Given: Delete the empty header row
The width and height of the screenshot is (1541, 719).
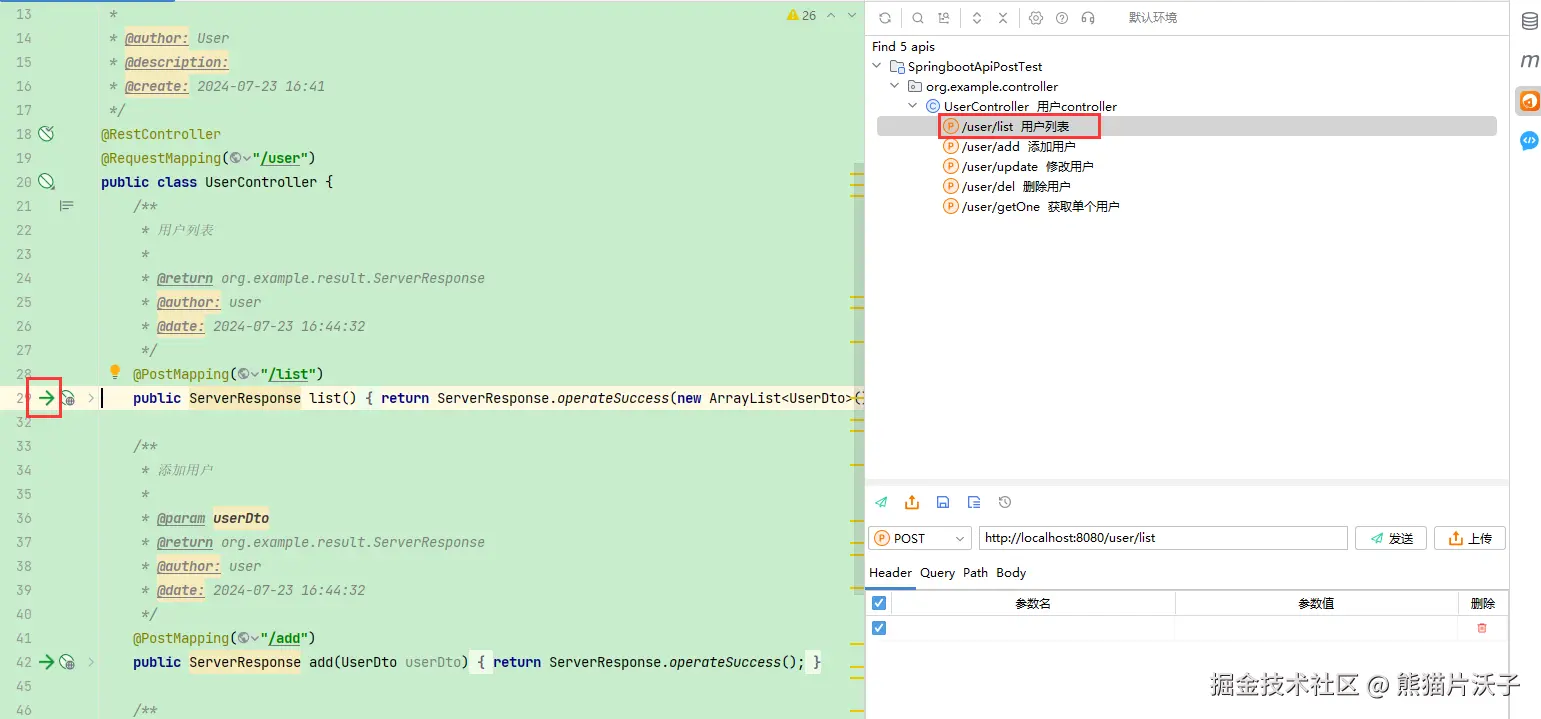Looking at the screenshot, I should 1482,628.
